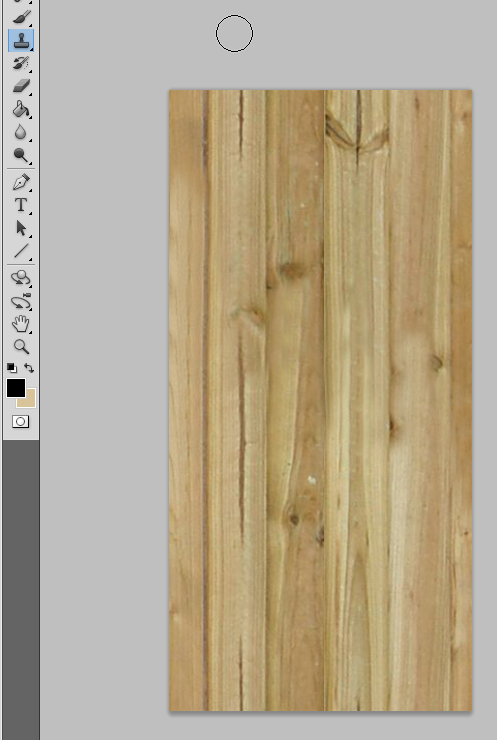497x740 pixels.
Task: Toggle Quick Mask mode
Action: click(20, 421)
